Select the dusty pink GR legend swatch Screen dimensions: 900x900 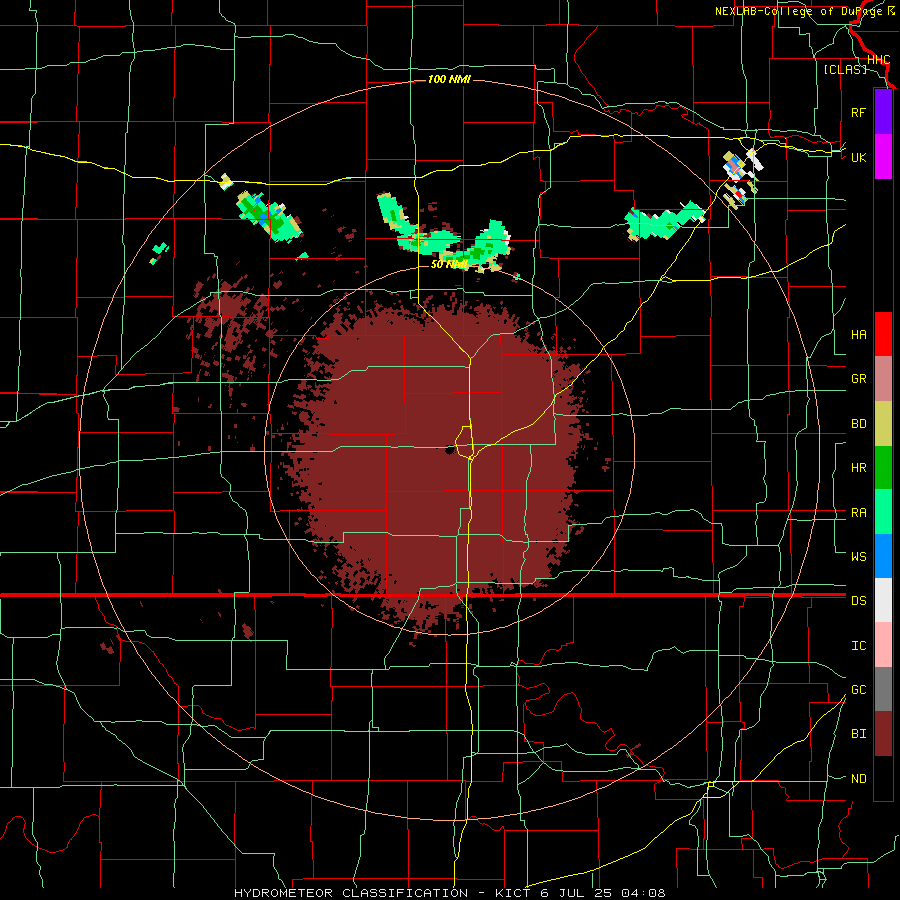[x=883, y=378]
